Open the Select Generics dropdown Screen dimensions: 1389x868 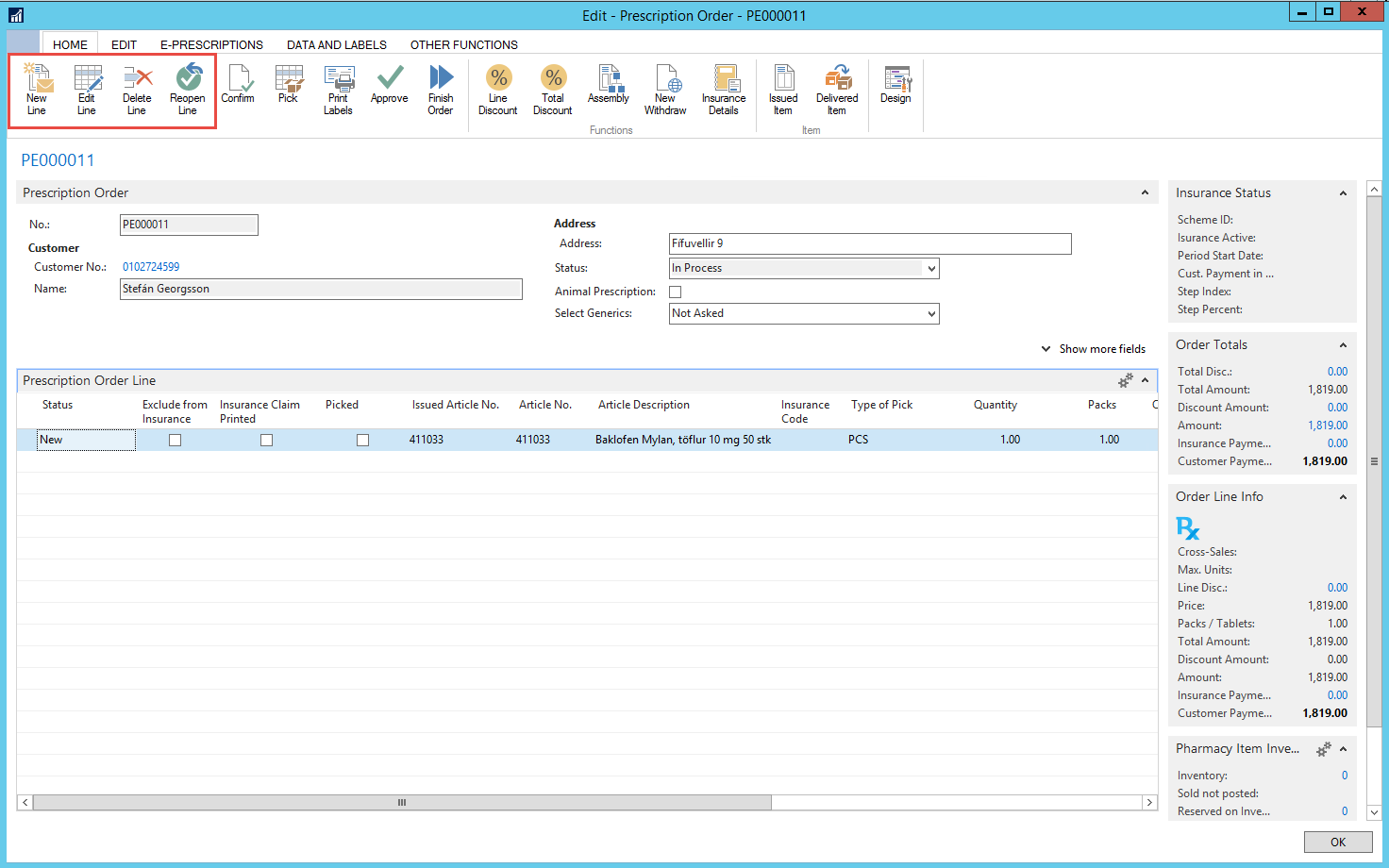(931, 314)
